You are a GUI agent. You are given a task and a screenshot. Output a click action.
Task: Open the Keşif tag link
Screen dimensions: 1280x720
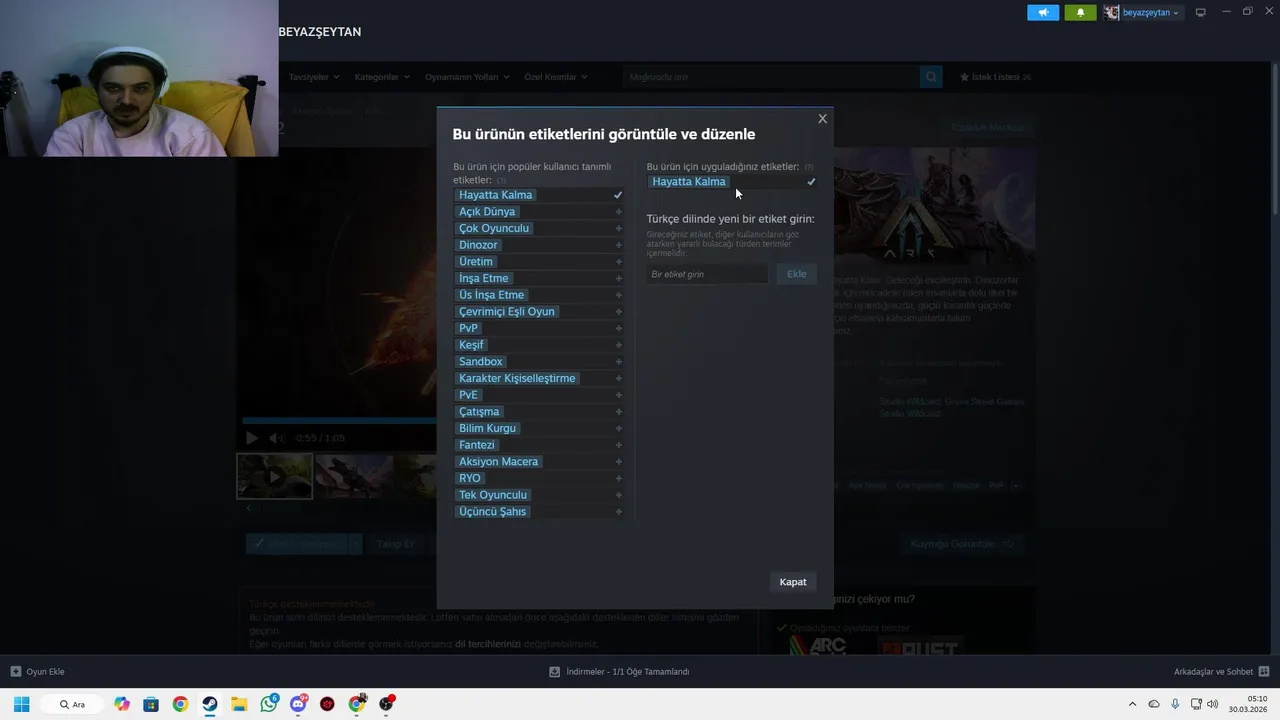point(471,345)
